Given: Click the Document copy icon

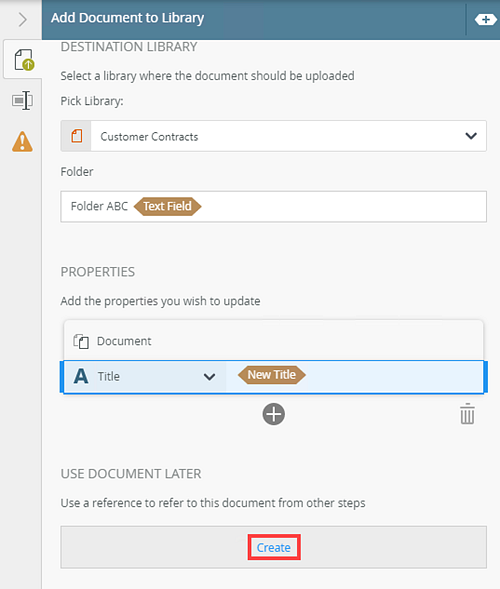Looking at the screenshot, I should (x=81, y=341).
